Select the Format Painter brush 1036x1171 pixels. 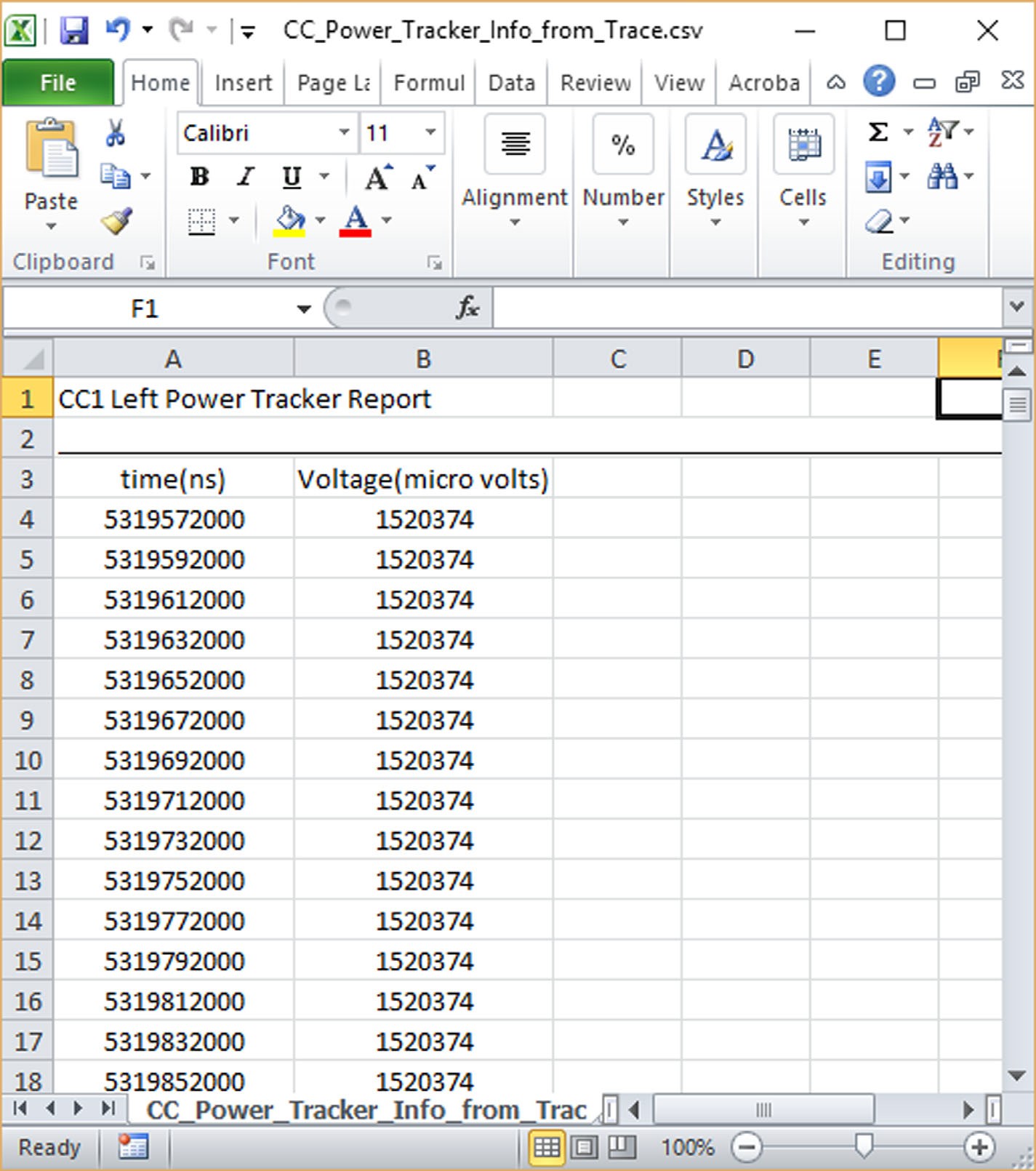[x=116, y=221]
